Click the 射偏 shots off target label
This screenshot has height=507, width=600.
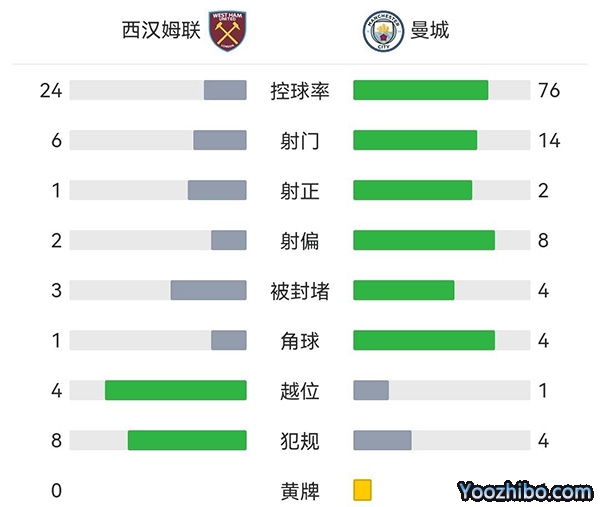pos(300,241)
